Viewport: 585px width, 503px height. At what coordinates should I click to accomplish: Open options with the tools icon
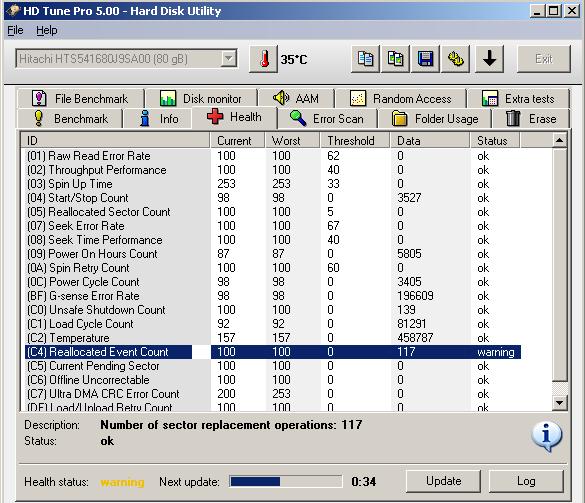pos(456,59)
